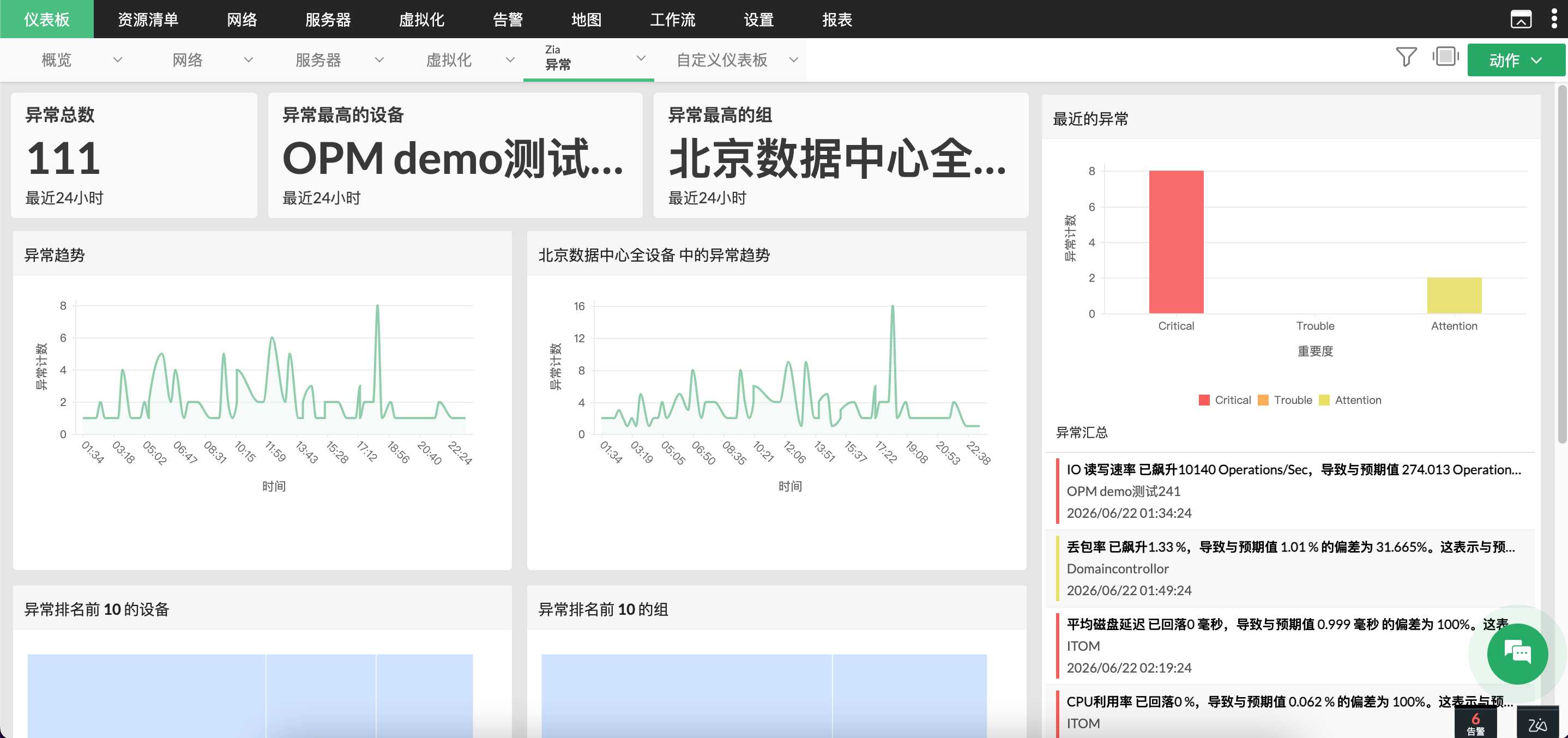Expand the 概览 dropdown chevron
1568x738 pixels.
pos(117,59)
